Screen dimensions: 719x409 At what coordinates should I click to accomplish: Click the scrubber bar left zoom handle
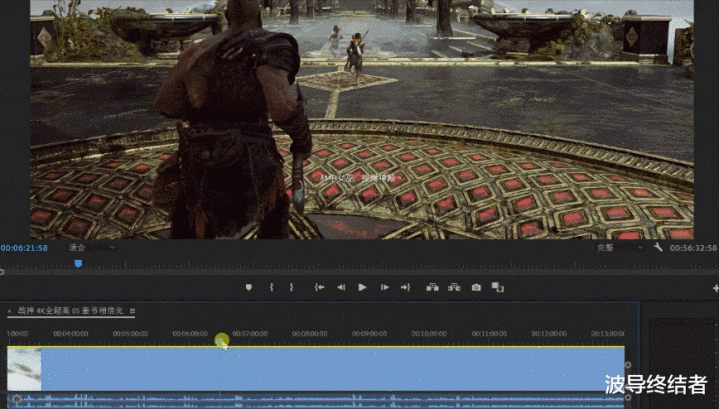point(2,272)
